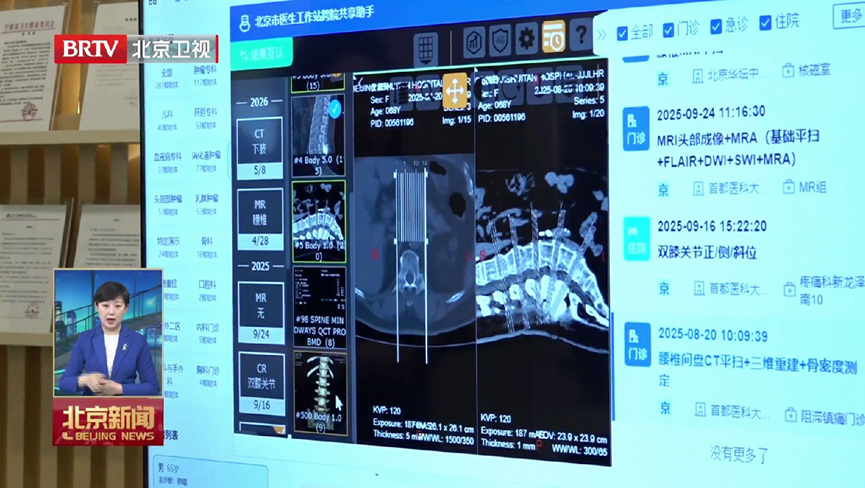Click the MR组 department label

click(812, 187)
